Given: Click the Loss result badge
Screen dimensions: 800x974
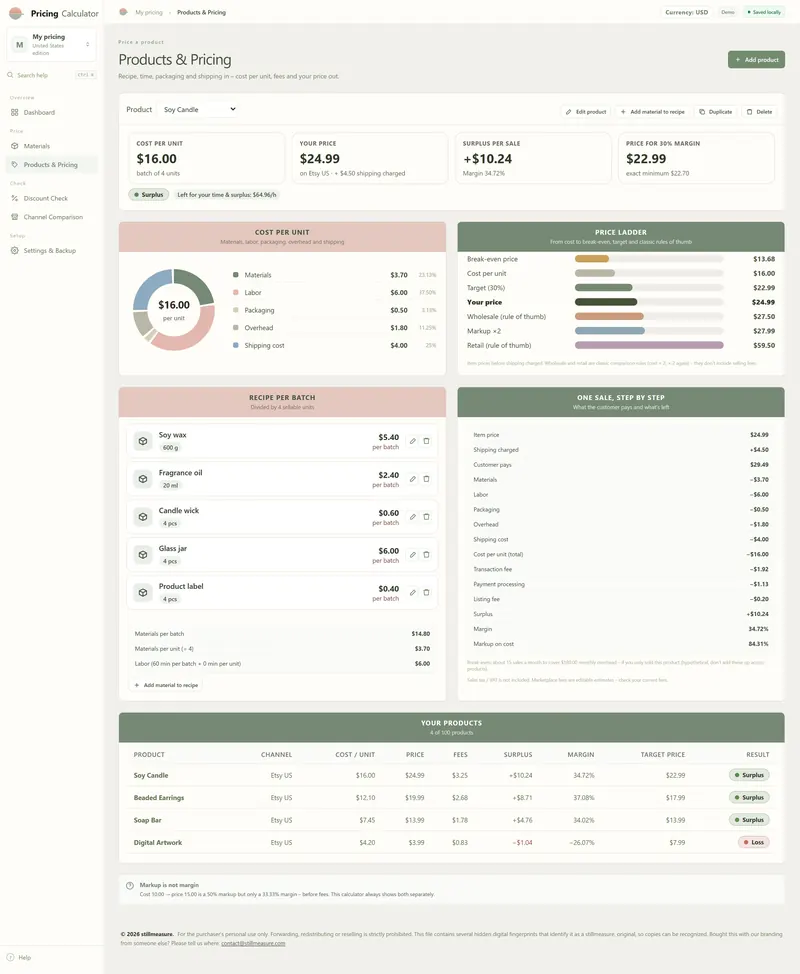Looking at the screenshot, I should click(x=753, y=842).
